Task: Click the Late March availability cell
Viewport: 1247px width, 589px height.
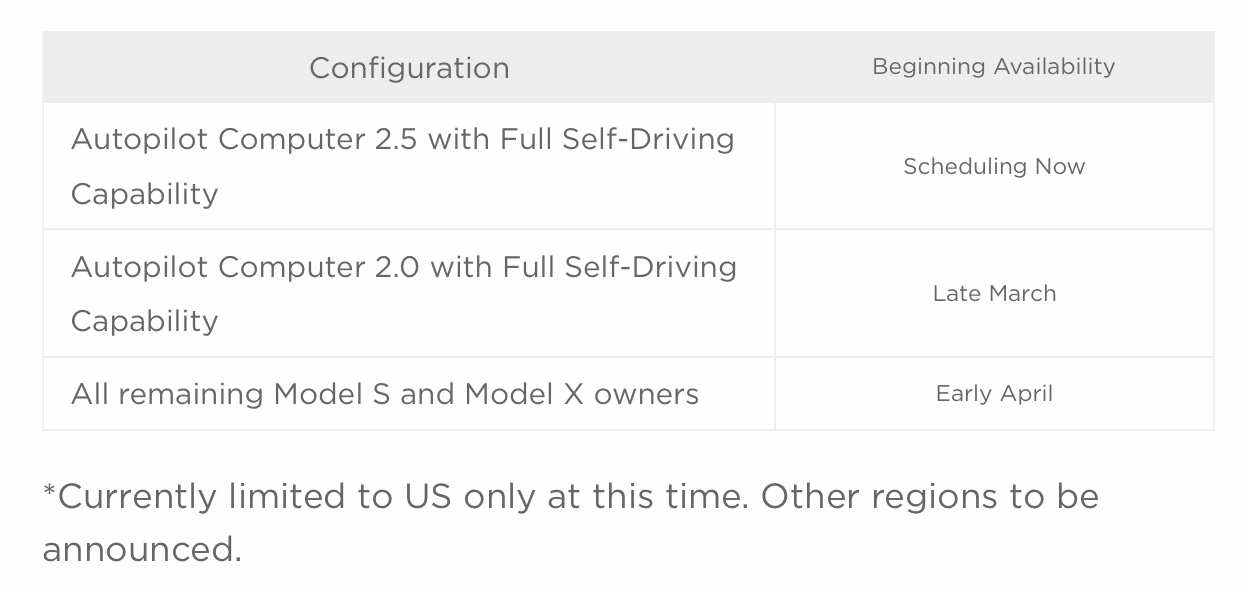Action: [x=994, y=293]
